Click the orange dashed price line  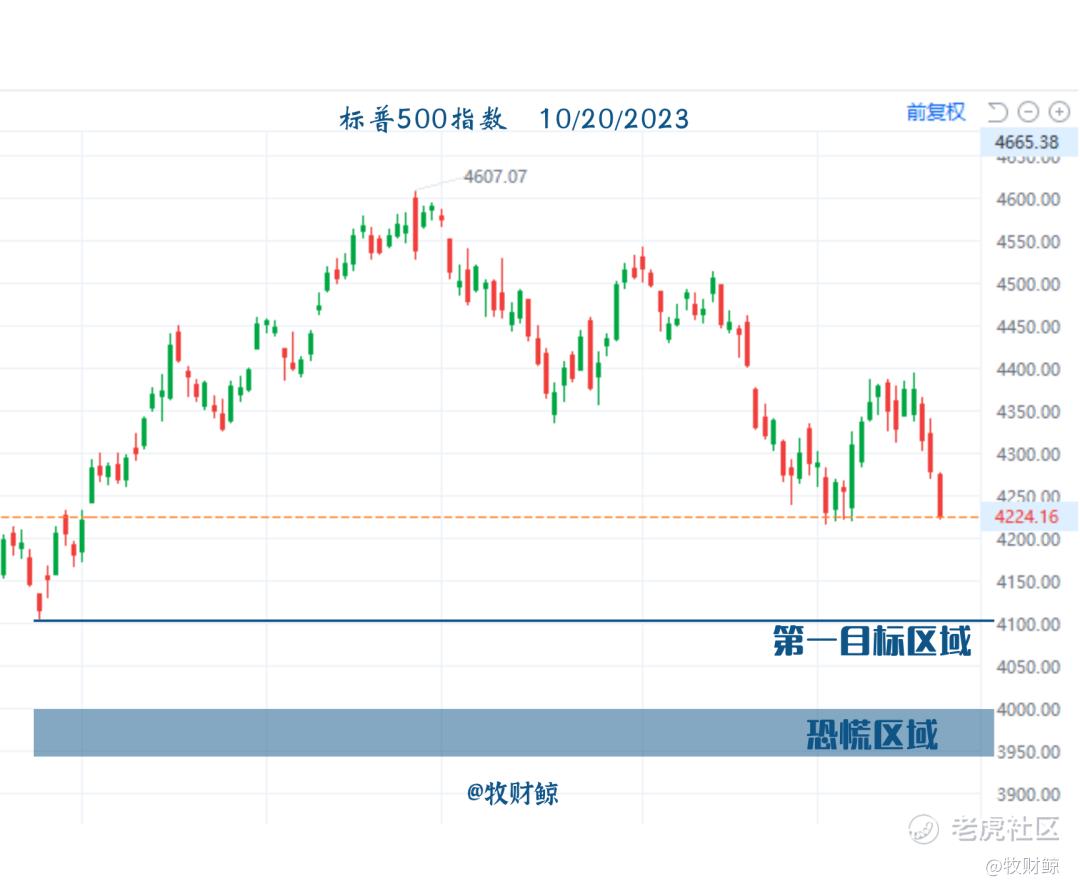tap(489, 516)
